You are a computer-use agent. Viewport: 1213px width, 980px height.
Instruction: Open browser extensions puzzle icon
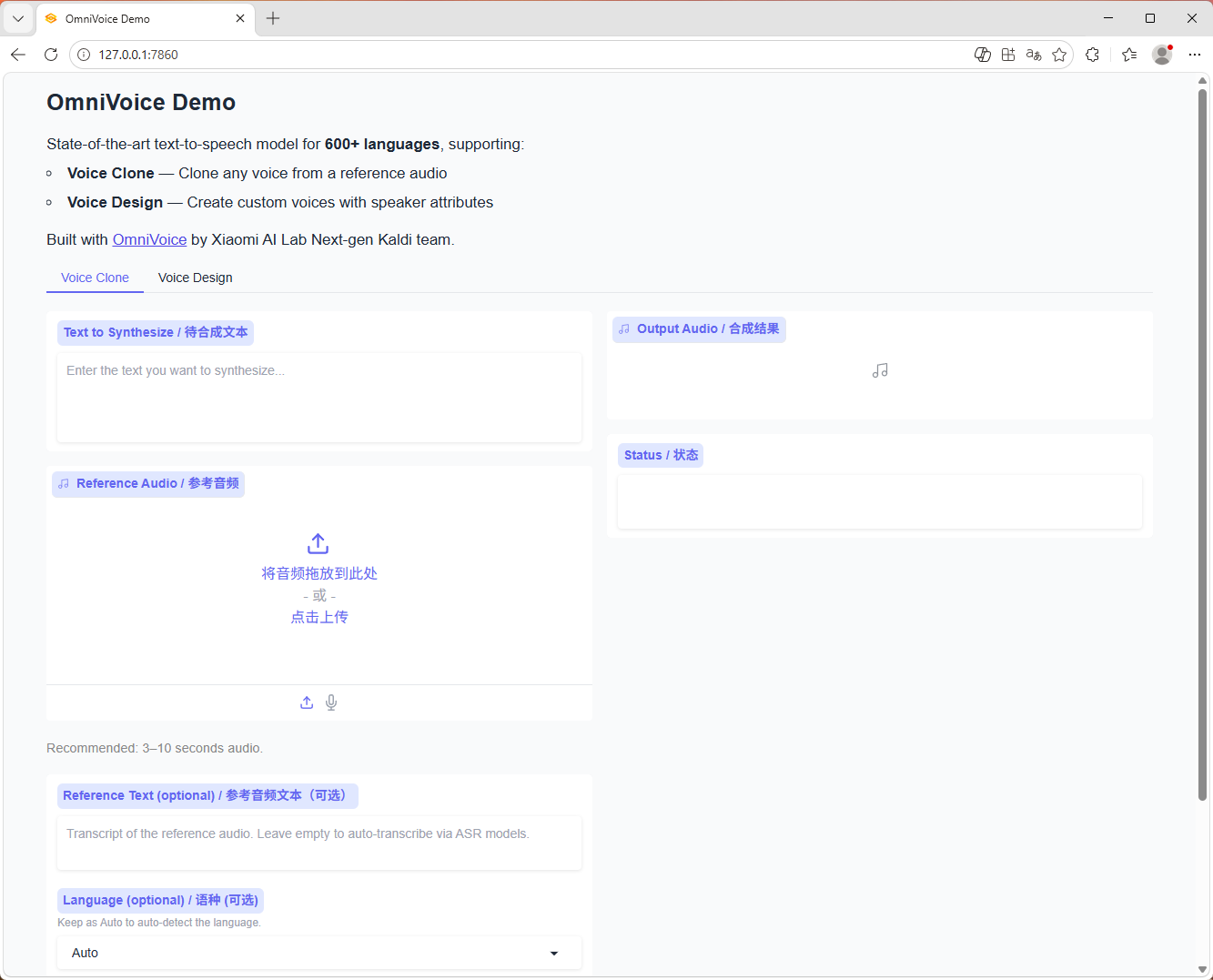tap(1093, 55)
